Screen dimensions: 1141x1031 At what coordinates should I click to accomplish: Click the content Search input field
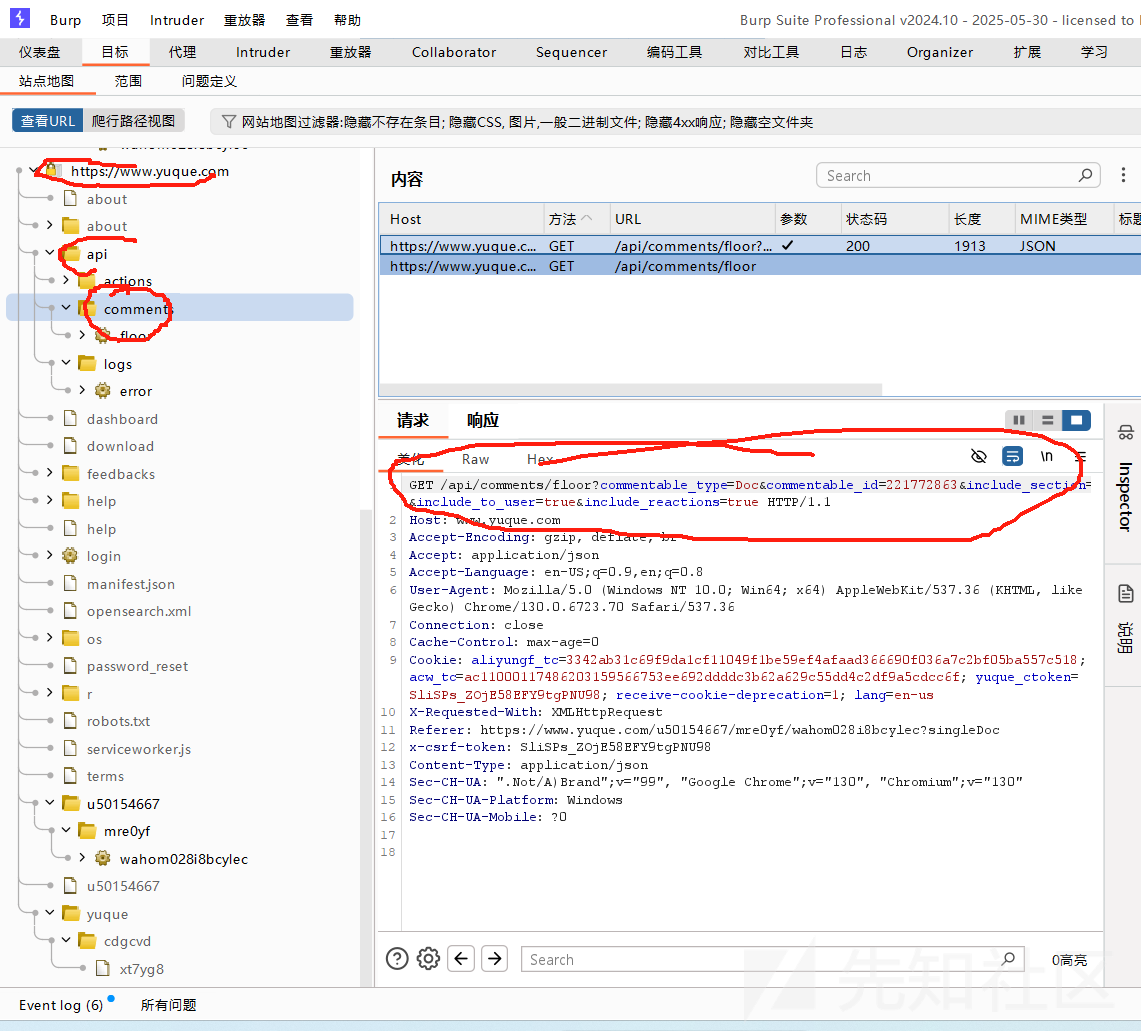[x=958, y=175]
